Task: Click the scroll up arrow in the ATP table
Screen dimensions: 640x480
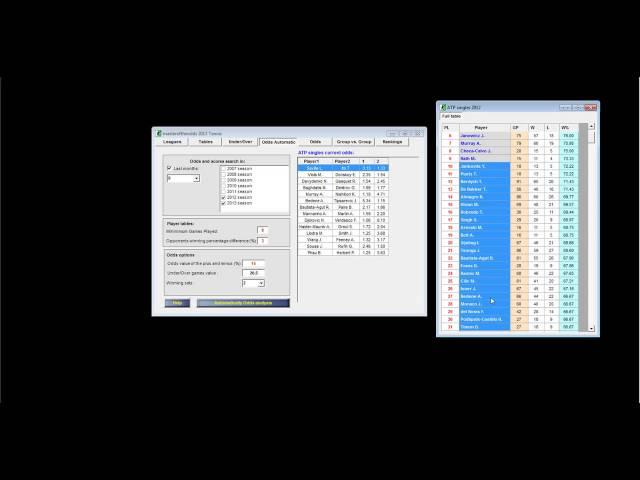Action: pyautogui.click(x=590, y=128)
